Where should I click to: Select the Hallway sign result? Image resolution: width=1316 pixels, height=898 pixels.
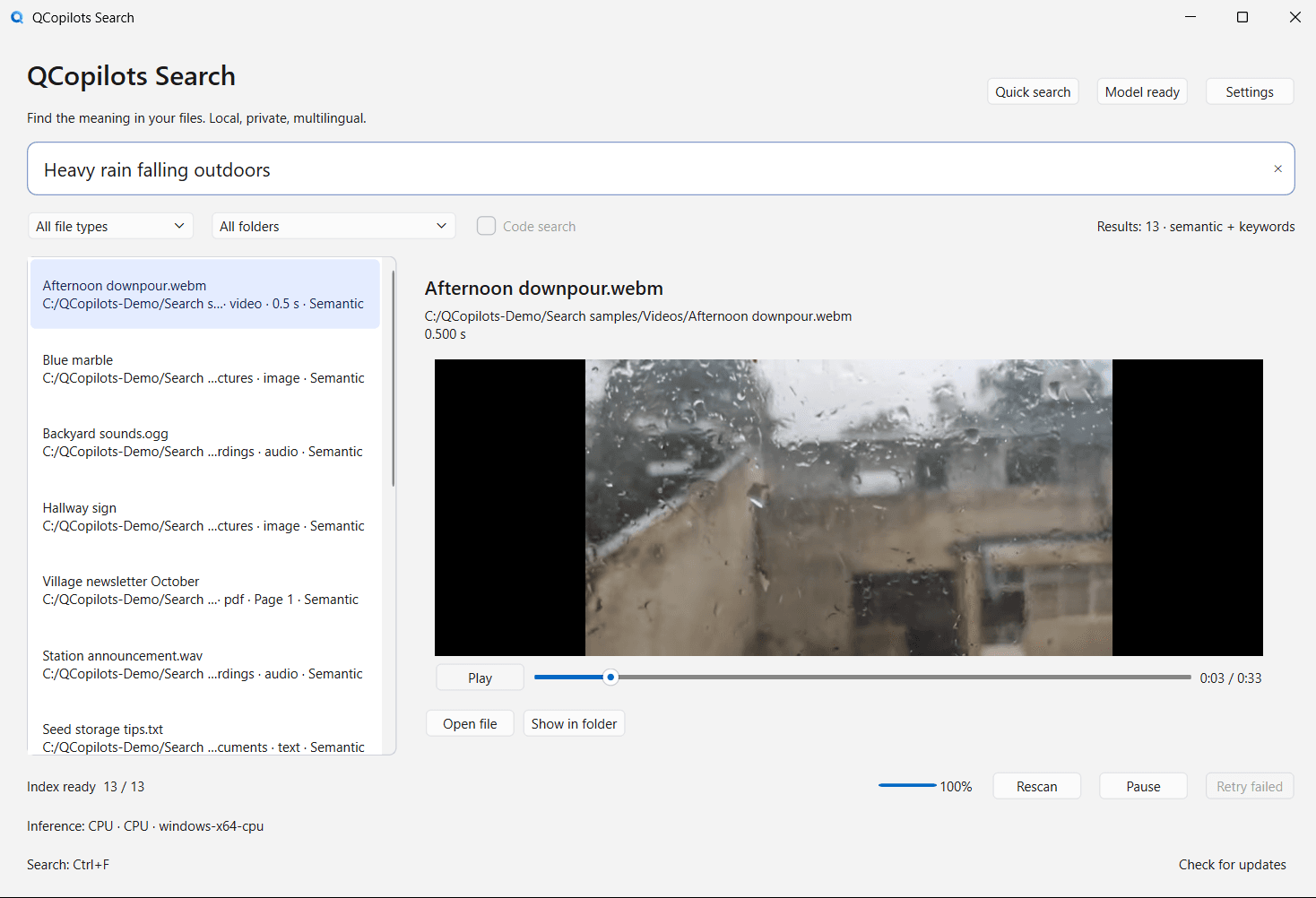(205, 516)
